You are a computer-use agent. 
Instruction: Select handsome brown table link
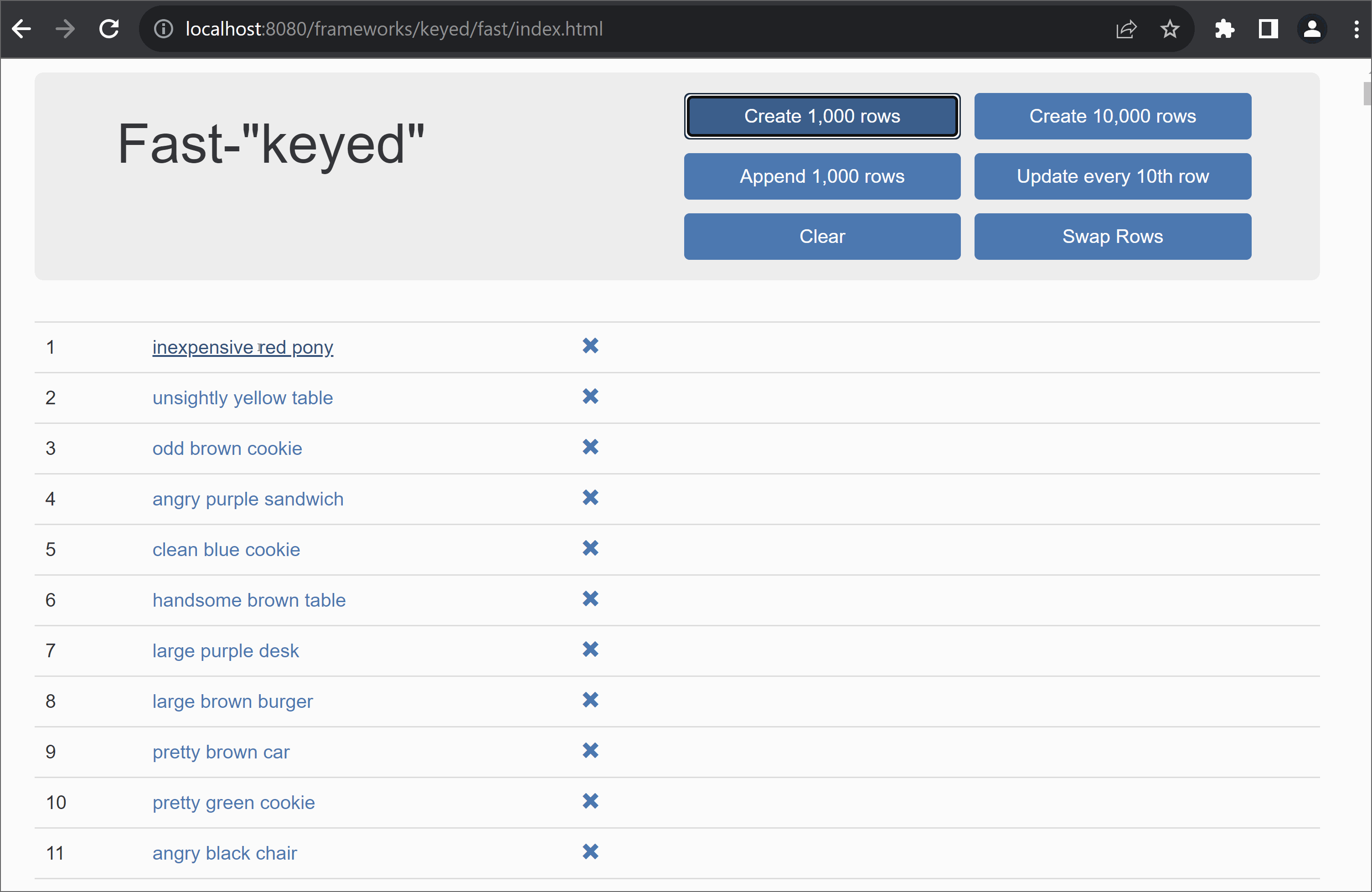pyautogui.click(x=249, y=600)
